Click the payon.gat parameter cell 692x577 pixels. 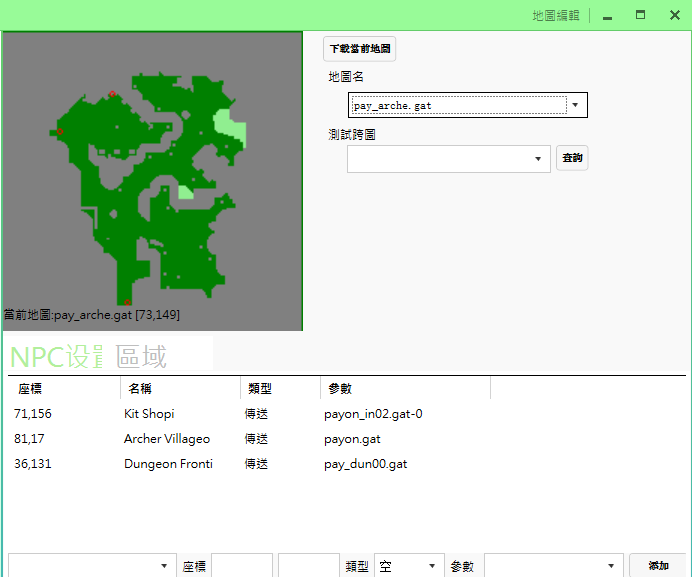pos(352,439)
